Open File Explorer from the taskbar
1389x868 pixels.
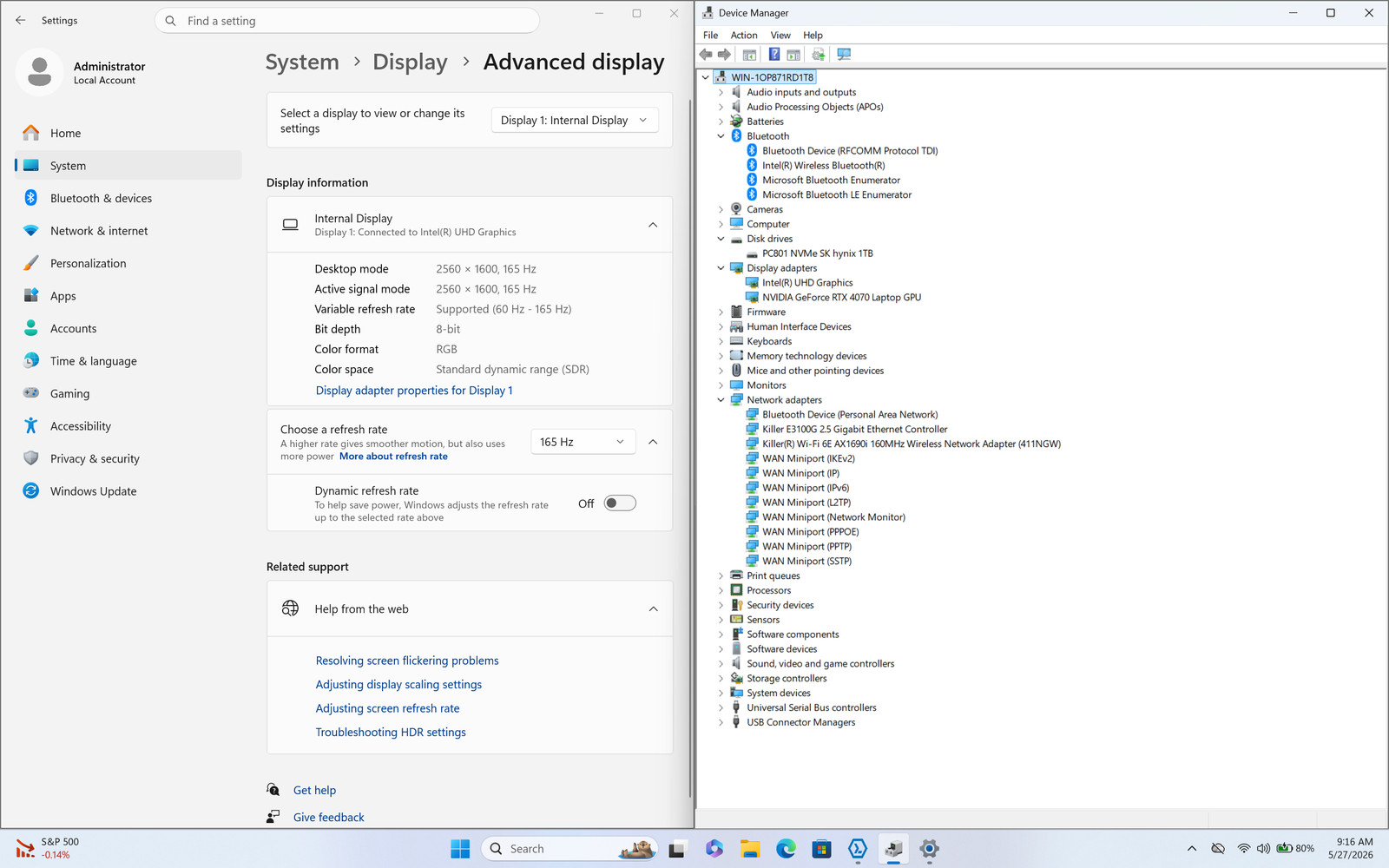tap(750, 849)
